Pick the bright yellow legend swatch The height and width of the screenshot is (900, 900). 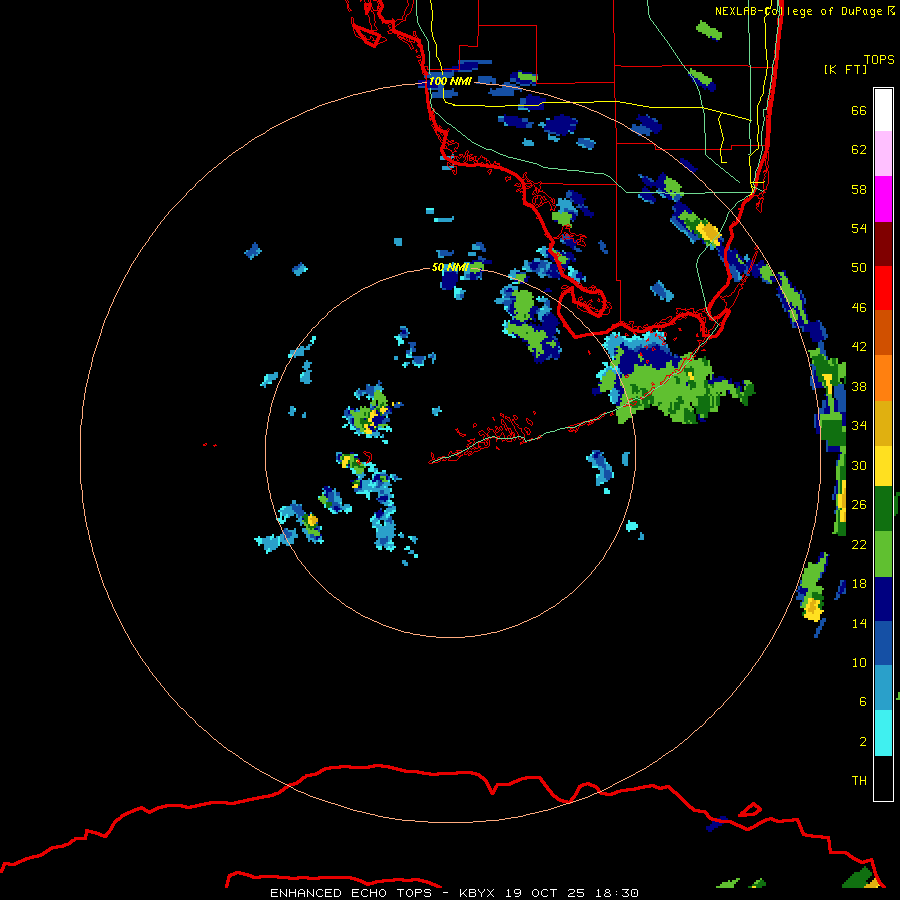pyautogui.click(x=883, y=466)
